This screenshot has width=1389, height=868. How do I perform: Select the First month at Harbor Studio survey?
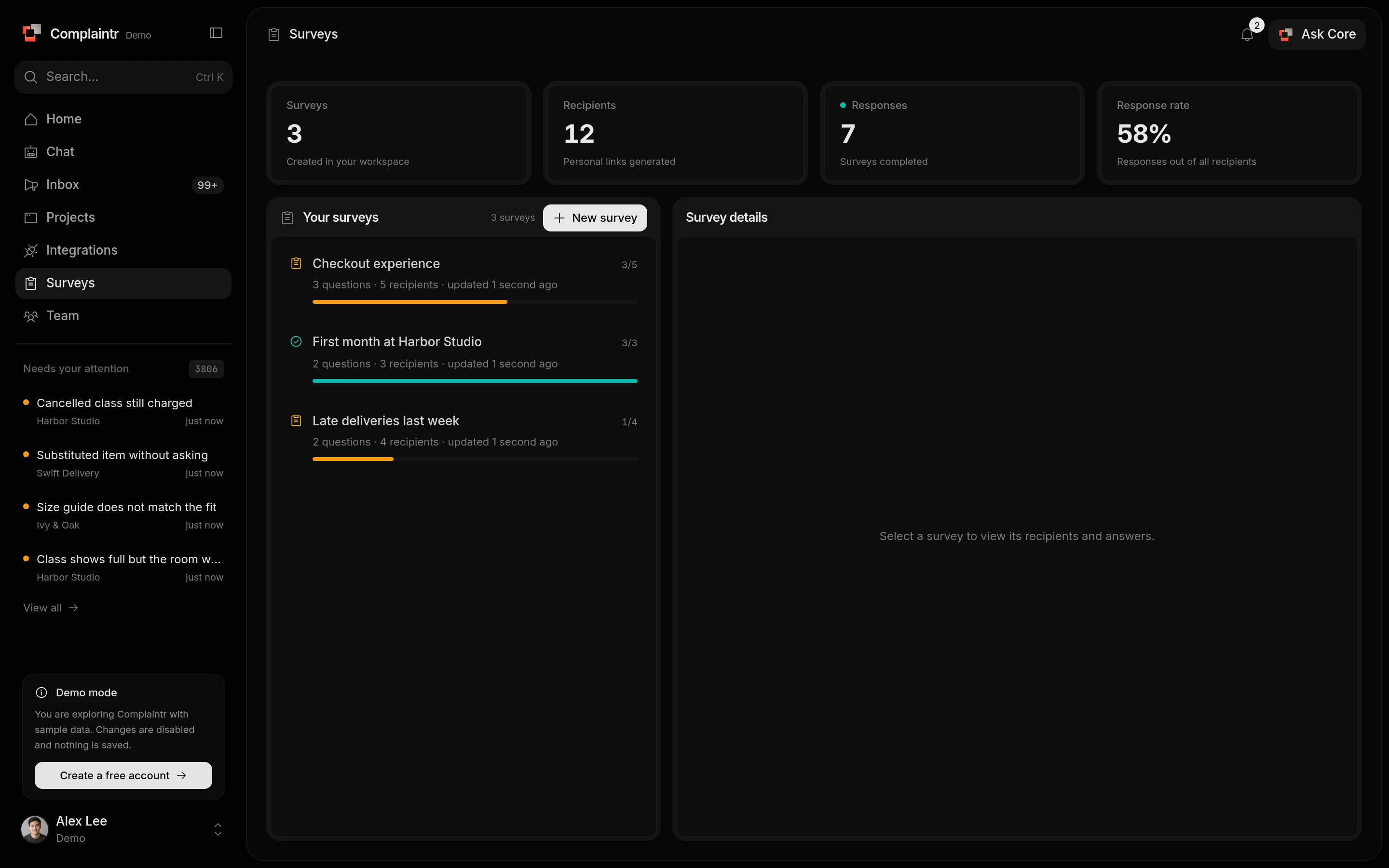tap(463, 358)
